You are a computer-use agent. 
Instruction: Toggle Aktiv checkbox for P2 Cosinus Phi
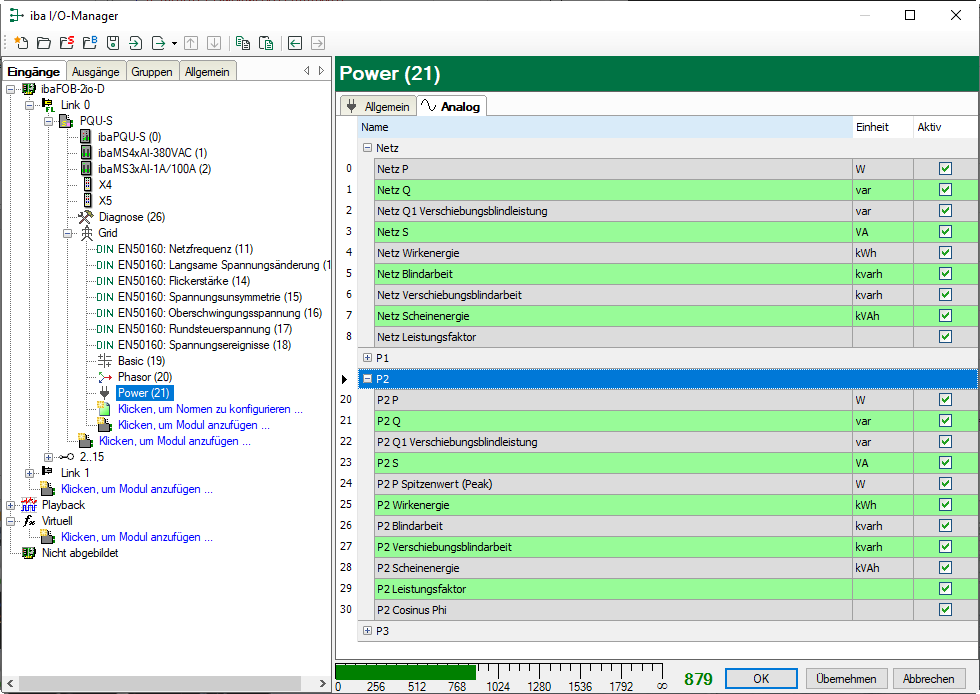click(x=945, y=610)
